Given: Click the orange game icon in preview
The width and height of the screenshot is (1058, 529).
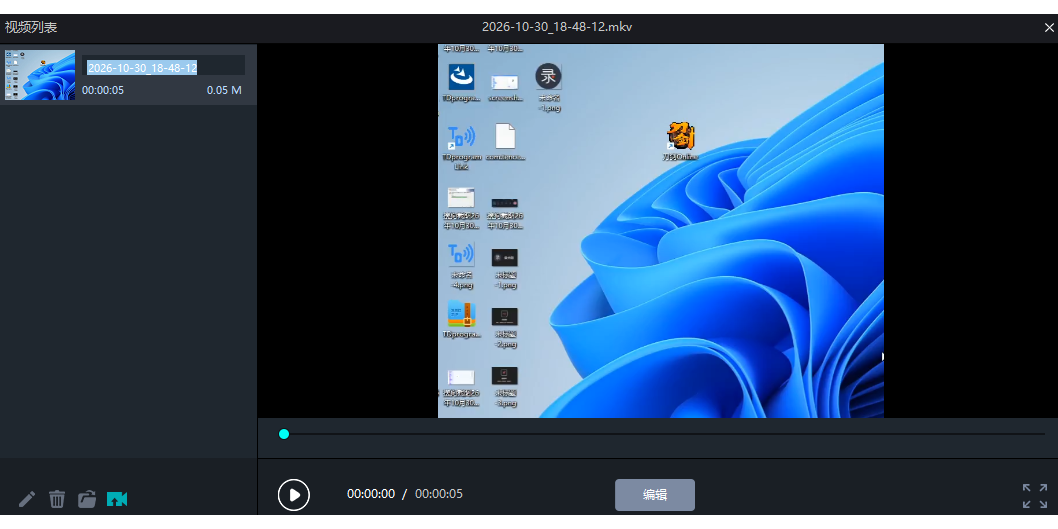Looking at the screenshot, I should pyautogui.click(x=681, y=136).
